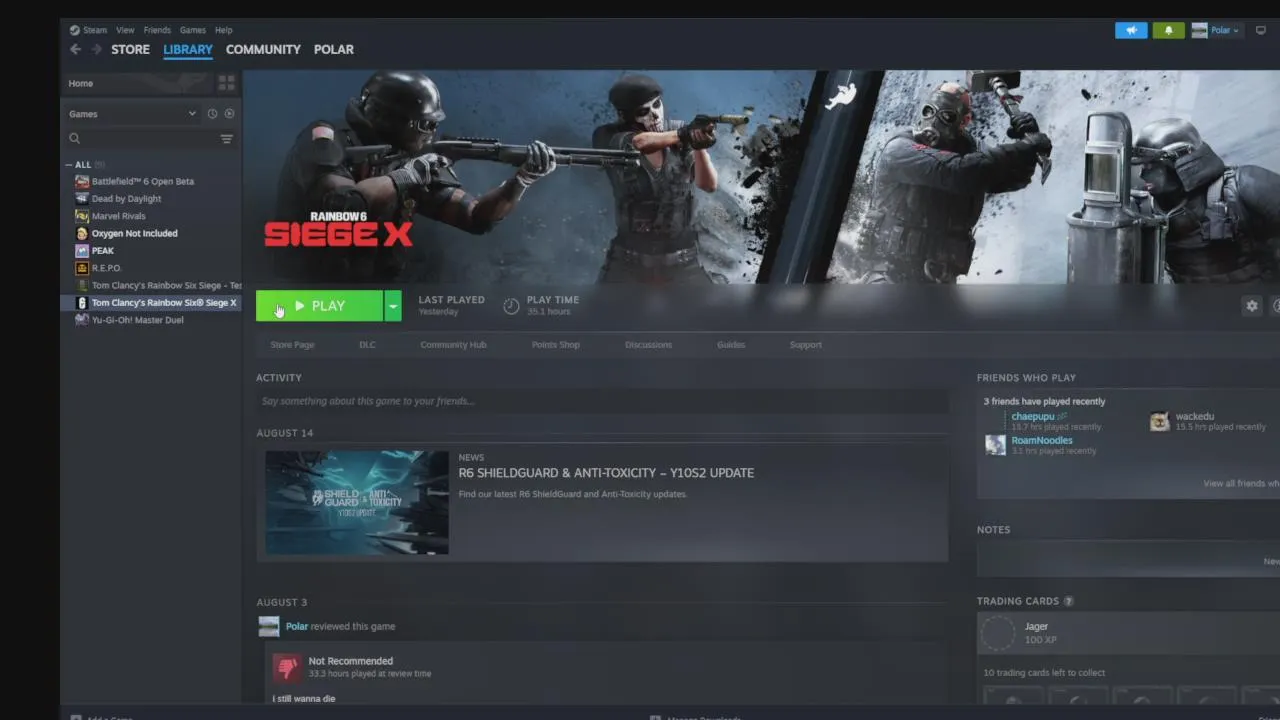Open RoamNoodles' profile name link
The height and width of the screenshot is (720, 1280).
pyautogui.click(x=1042, y=440)
